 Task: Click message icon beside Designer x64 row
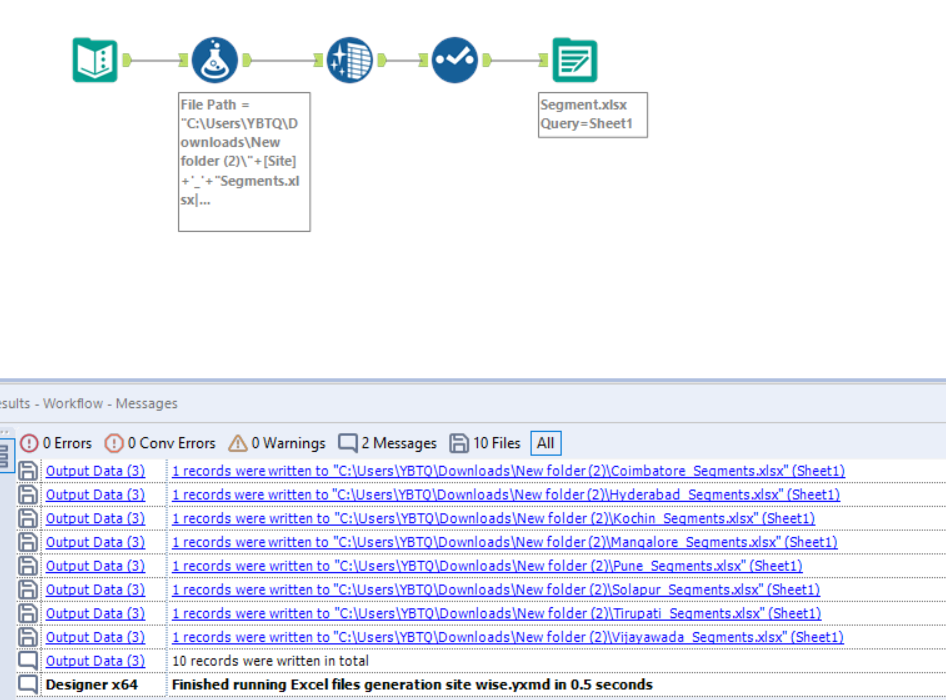pos(27,684)
